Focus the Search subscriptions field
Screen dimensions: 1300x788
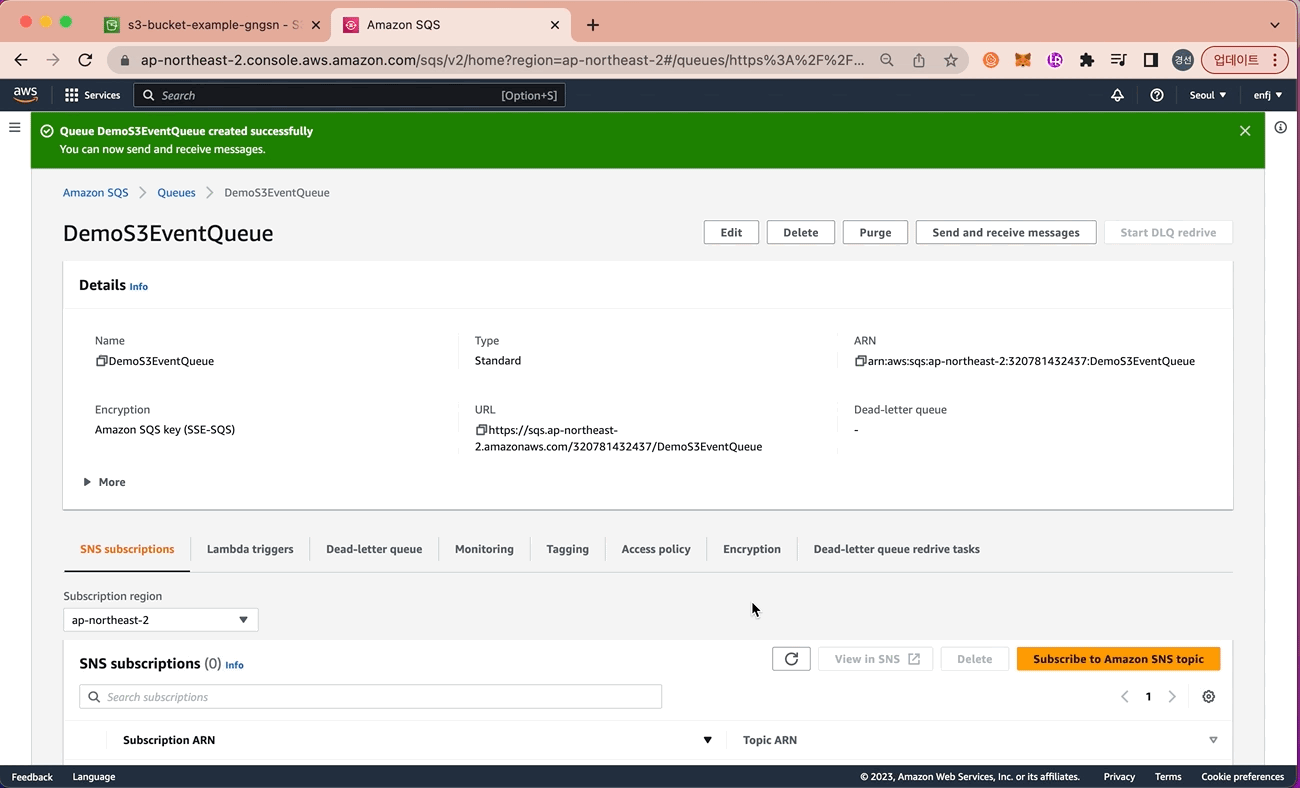(370, 697)
